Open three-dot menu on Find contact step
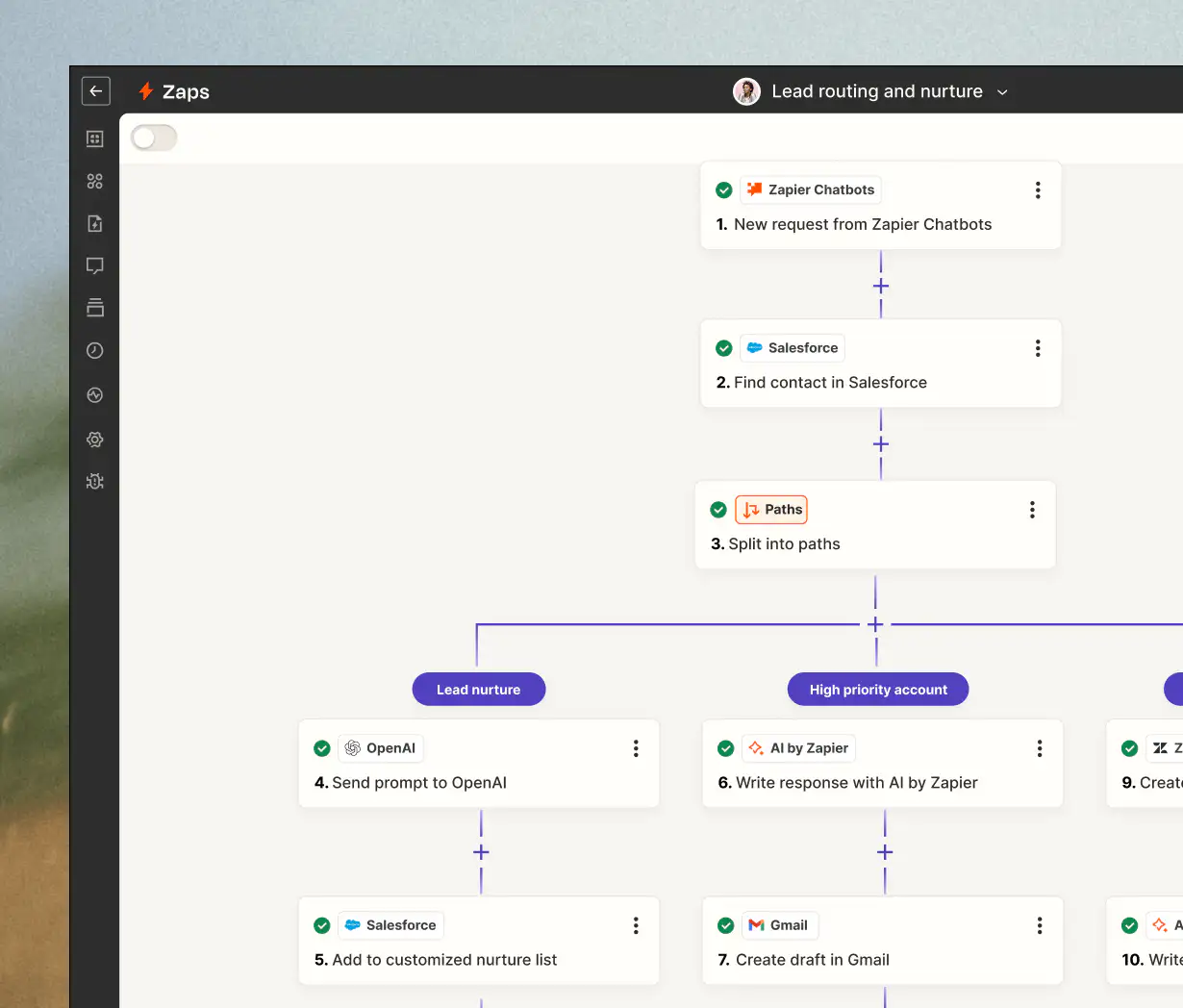Image resolution: width=1183 pixels, height=1008 pixels. pyautogui.click(x=1038, y=348)
